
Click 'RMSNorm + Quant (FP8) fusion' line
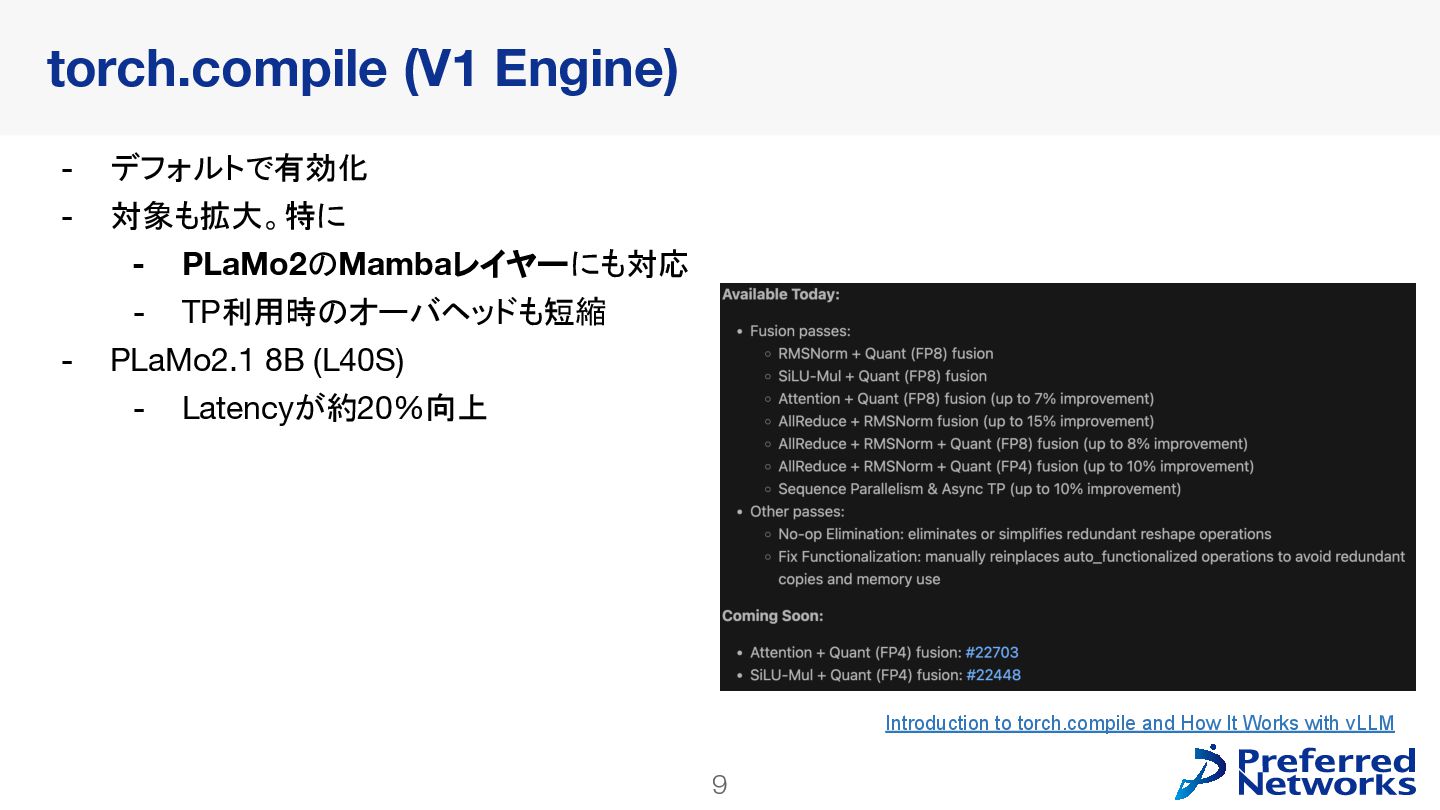pyautogui.click(x=886, y=353)
